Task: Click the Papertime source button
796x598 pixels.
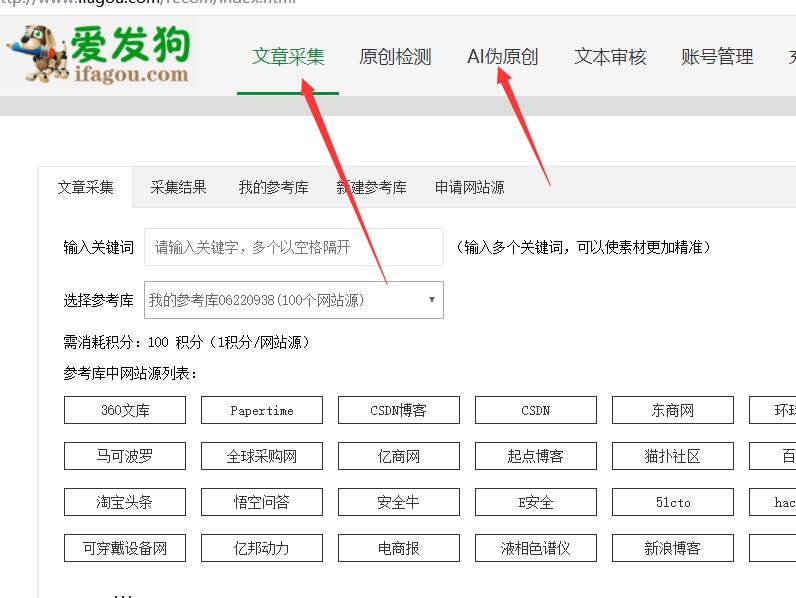Action: pos(262,410)
